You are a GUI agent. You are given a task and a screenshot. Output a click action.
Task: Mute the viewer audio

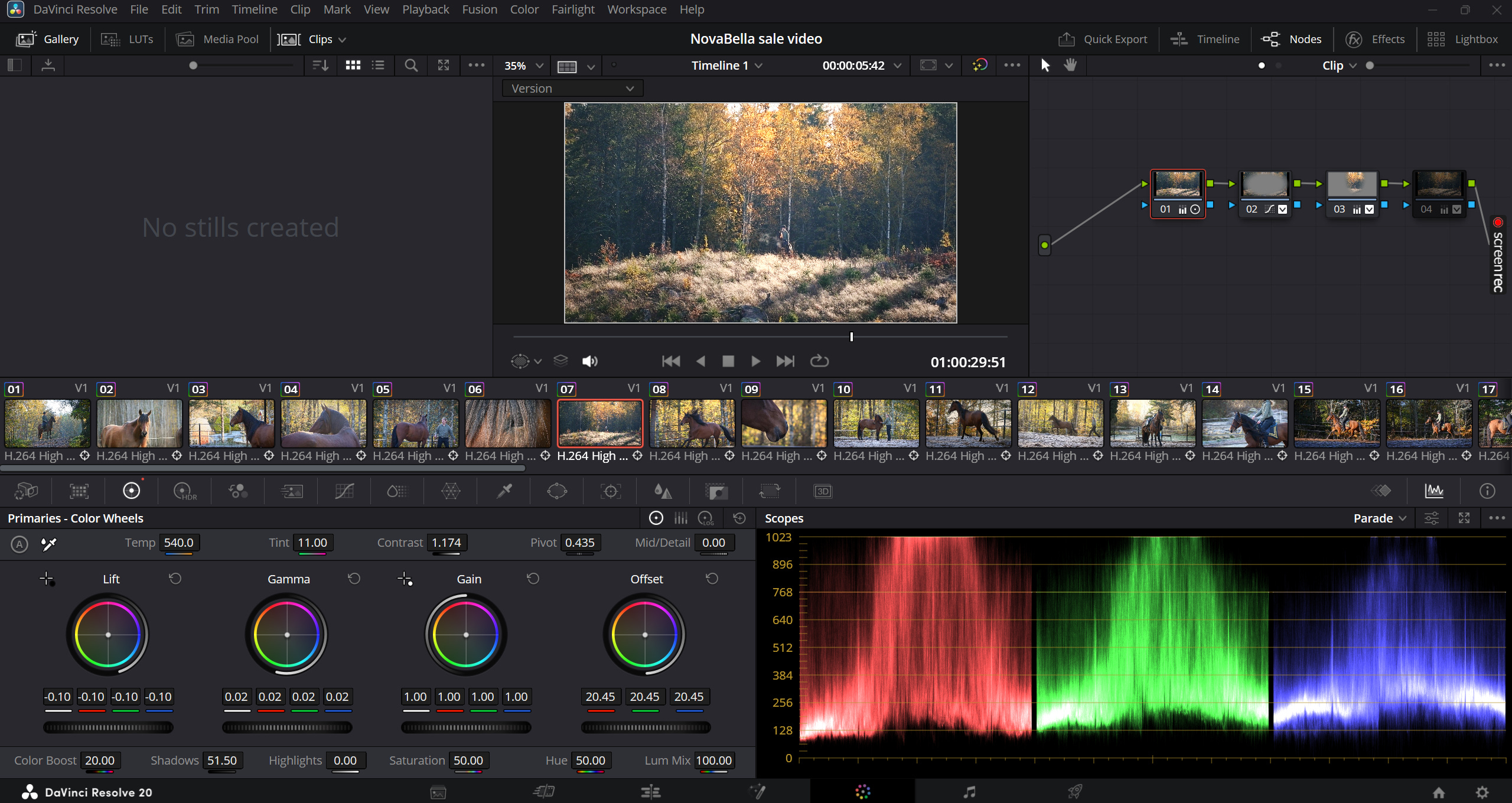pyautogui.click(x=590, y=361)
